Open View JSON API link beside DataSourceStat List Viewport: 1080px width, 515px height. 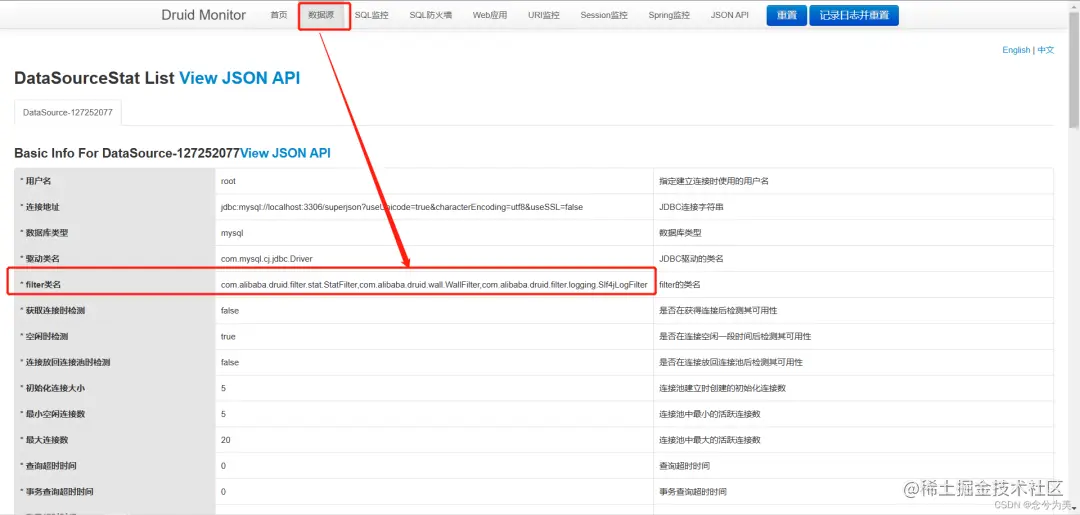pos(240,78)
